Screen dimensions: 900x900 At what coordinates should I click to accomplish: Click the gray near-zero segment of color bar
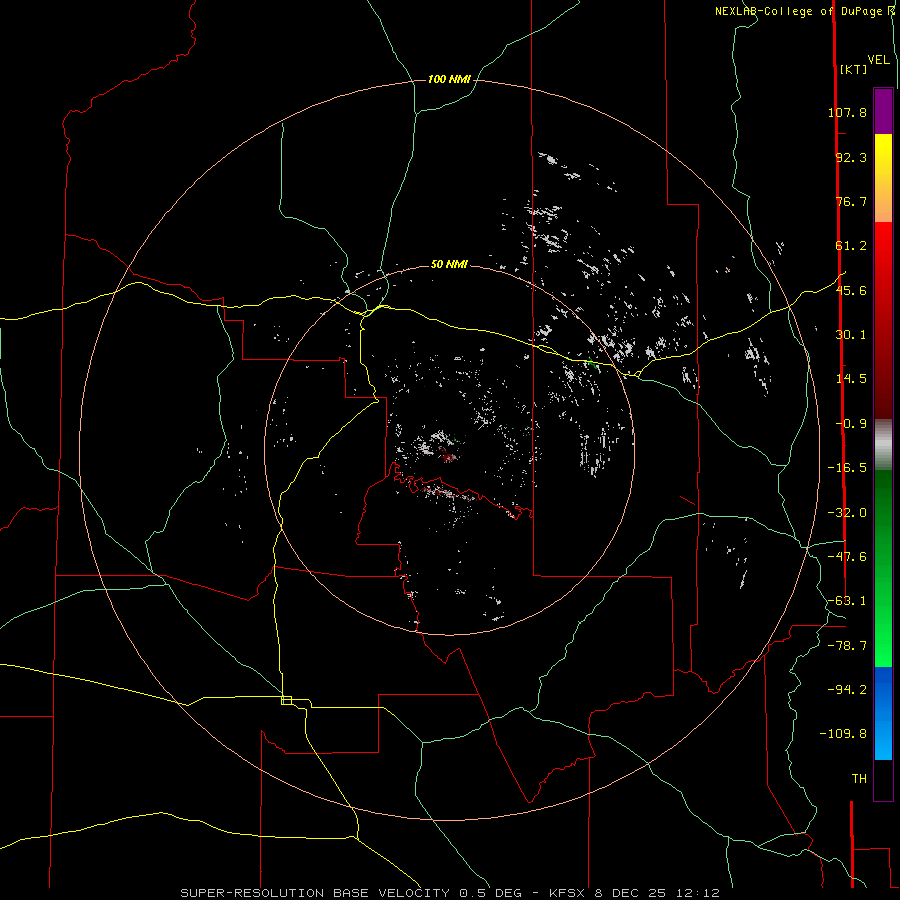883,445
